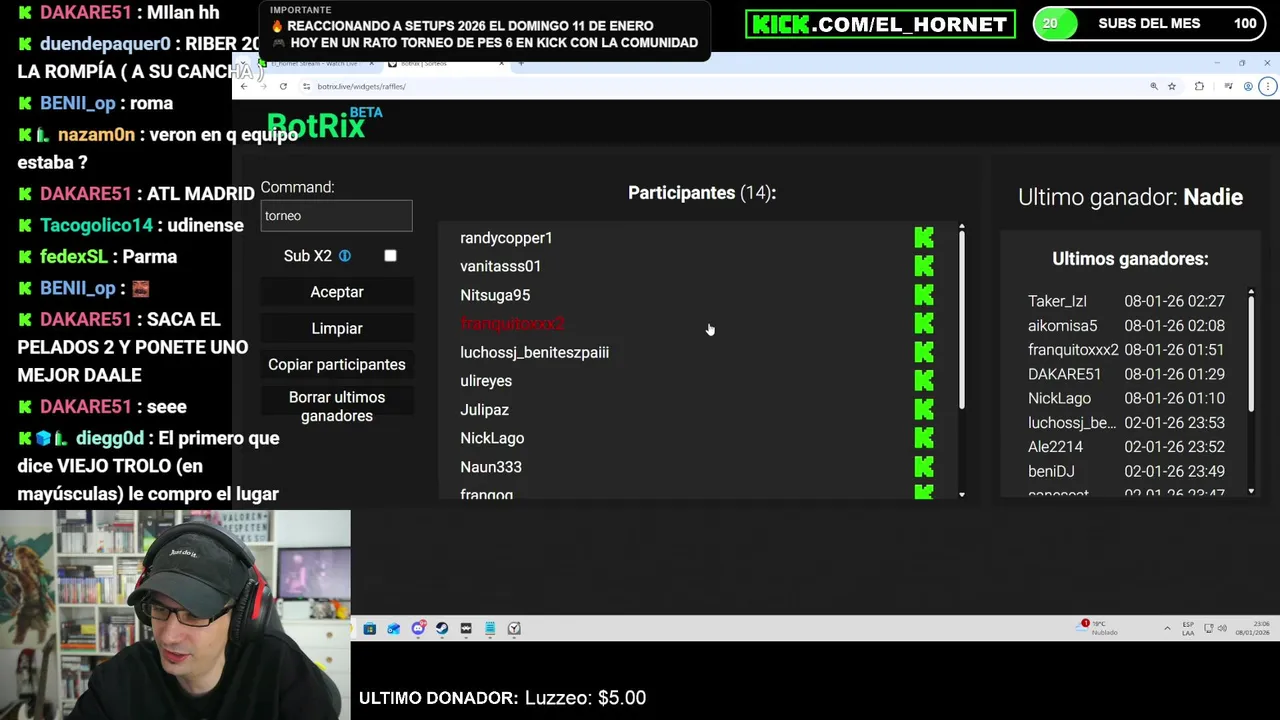Select red participant name franquitoxxx2
Screen dimensions: 1280x720
point(512,324)
